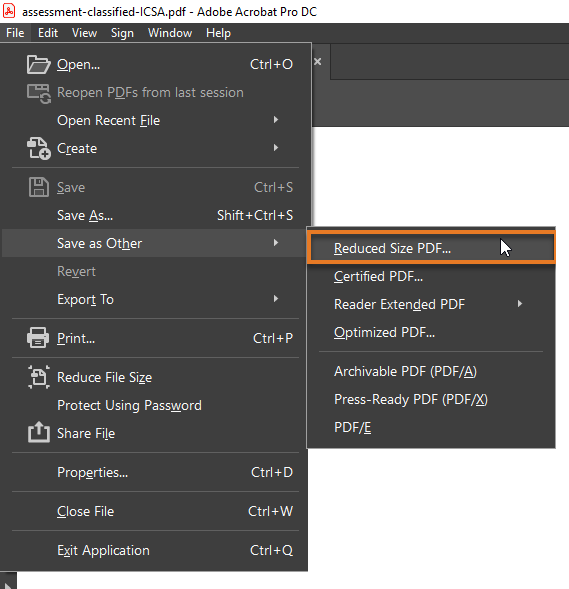
Task: Select Press-Ready PDF (PDF/X)
Action: tap(431, 399)
